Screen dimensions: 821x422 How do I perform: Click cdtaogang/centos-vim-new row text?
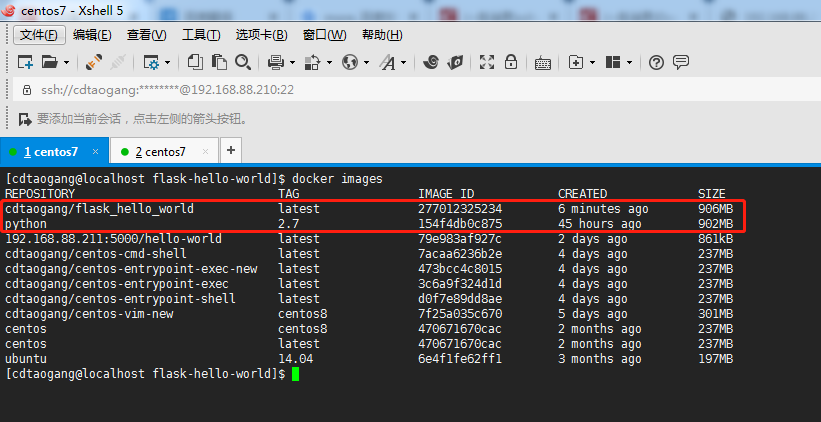(x=89, y=314)
